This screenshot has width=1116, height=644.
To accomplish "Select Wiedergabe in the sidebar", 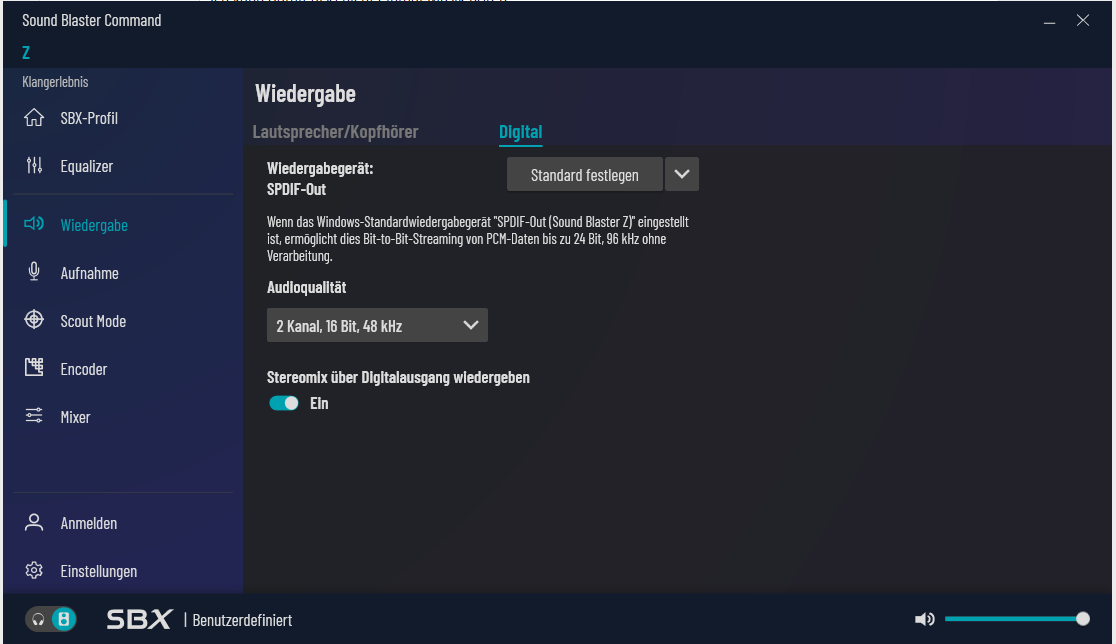I will coord(94,225).
